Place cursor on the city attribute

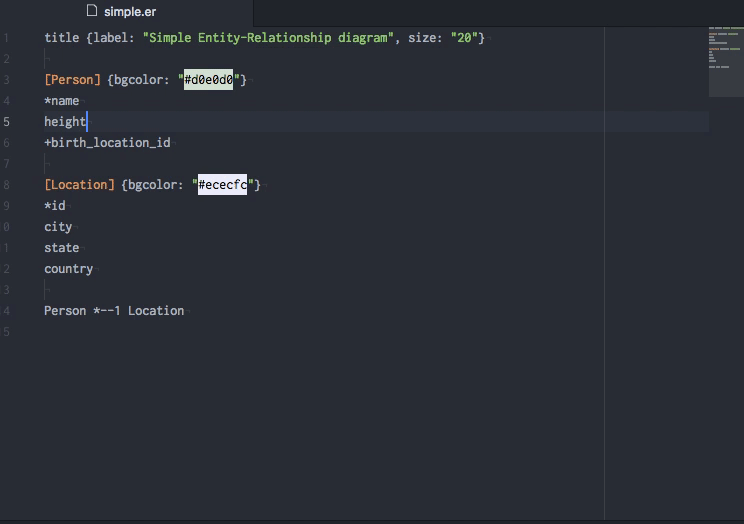(58, 227)
